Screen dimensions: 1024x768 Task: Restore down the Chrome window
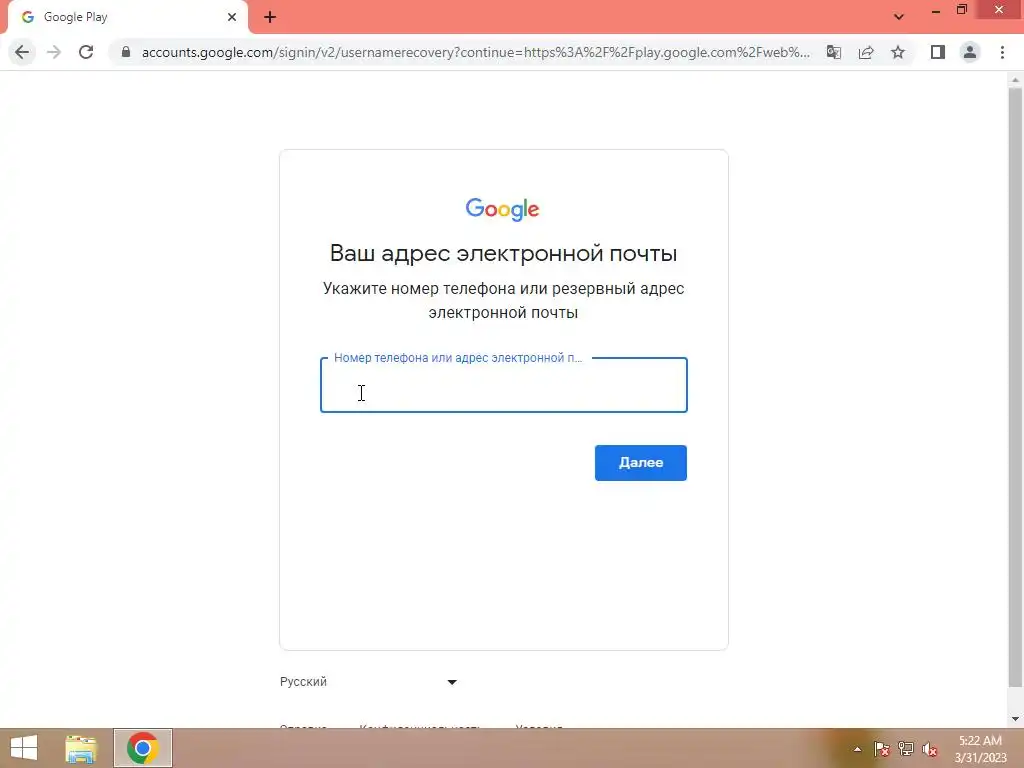tap(961, 10)
